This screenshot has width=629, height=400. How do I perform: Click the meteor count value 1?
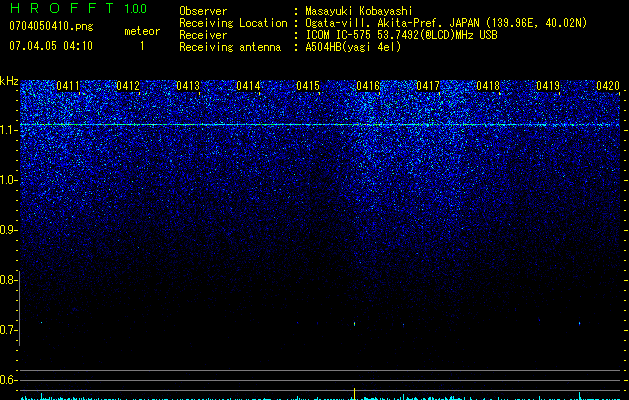[x=142, y=46]
